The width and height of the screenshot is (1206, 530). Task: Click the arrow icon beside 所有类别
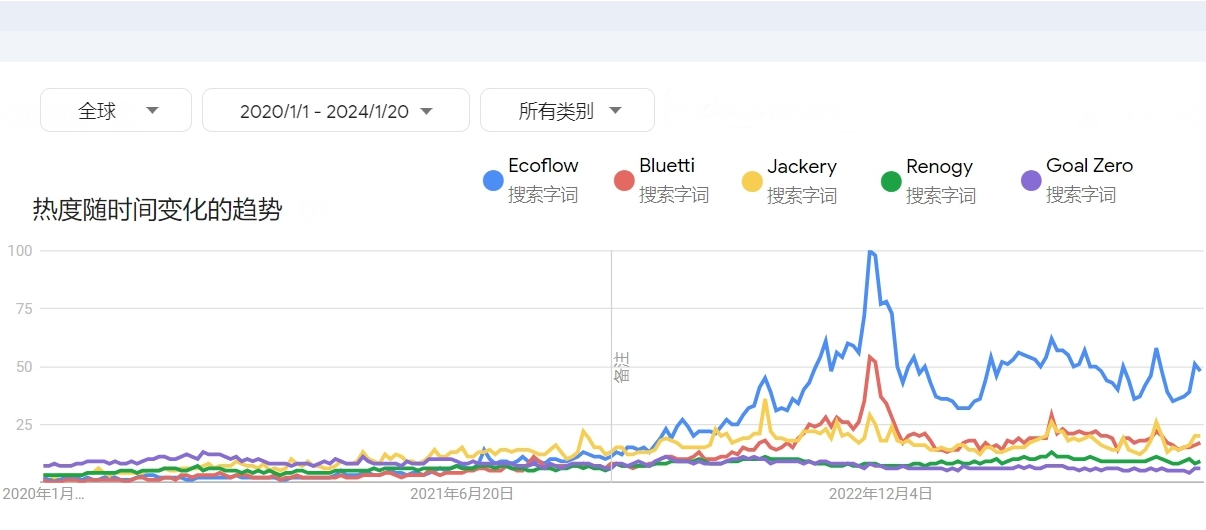(615, 111)
